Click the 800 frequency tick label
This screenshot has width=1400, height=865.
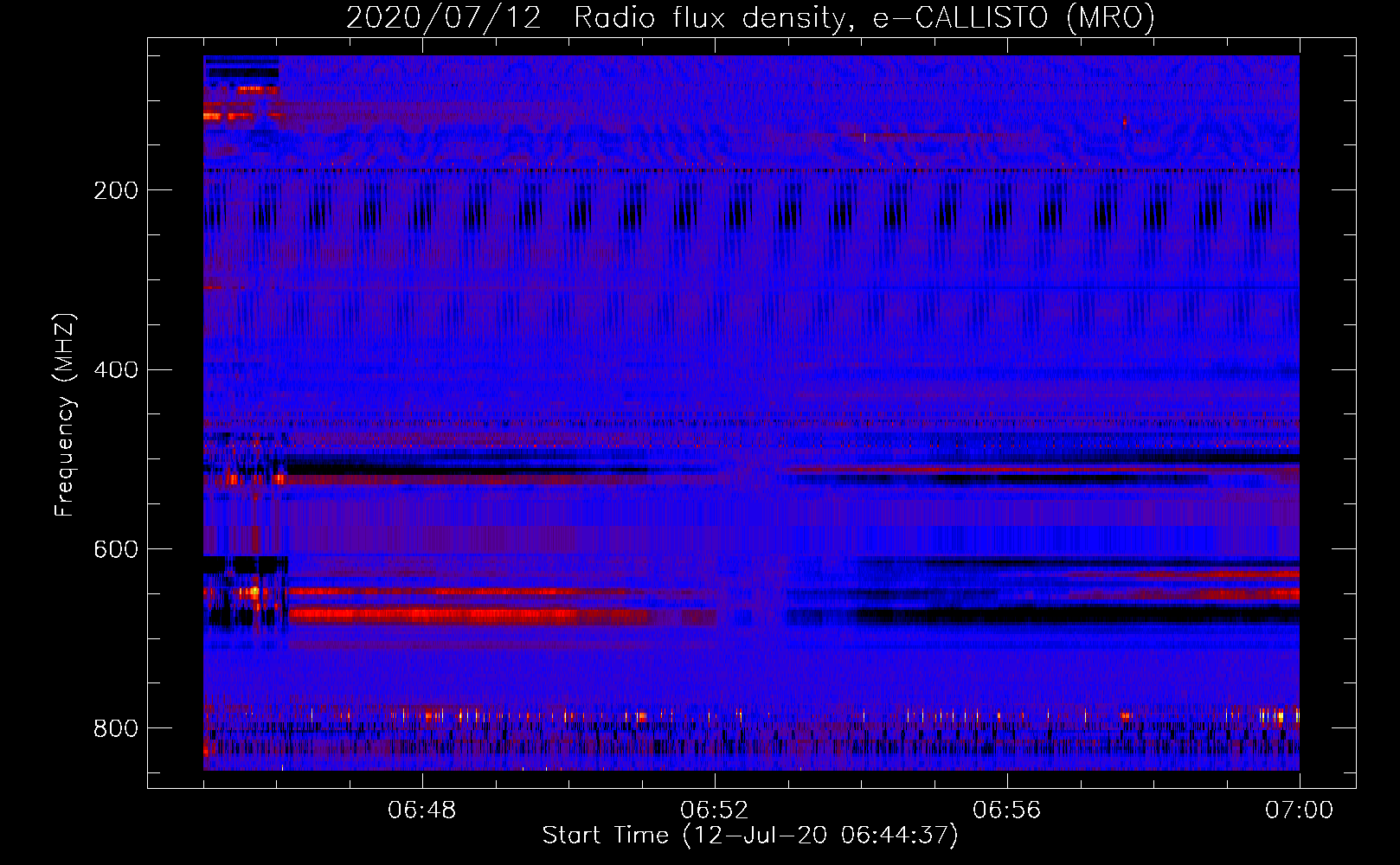[x=115, y=728]
